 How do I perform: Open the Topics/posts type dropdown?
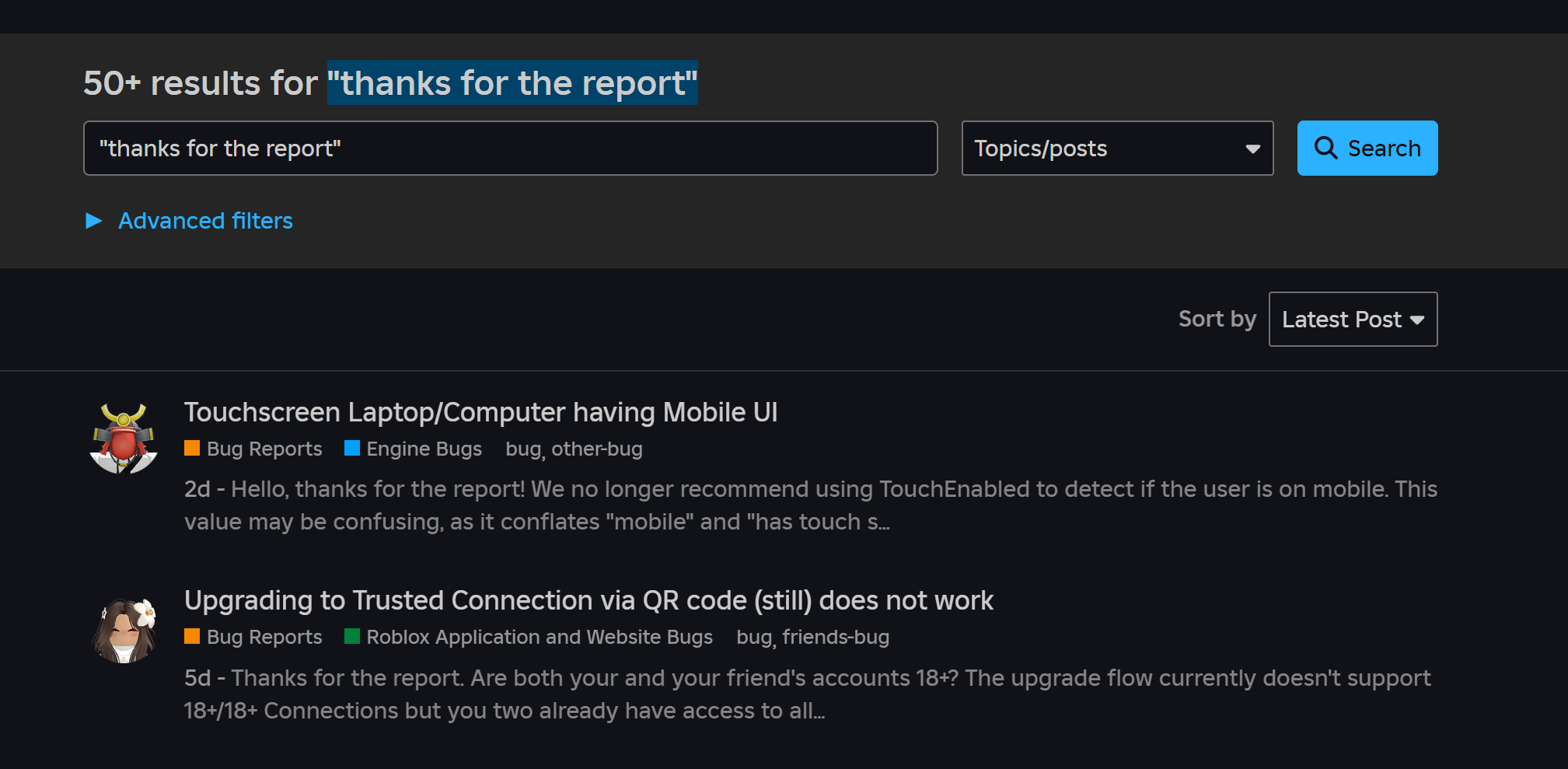pos(1116,148)
